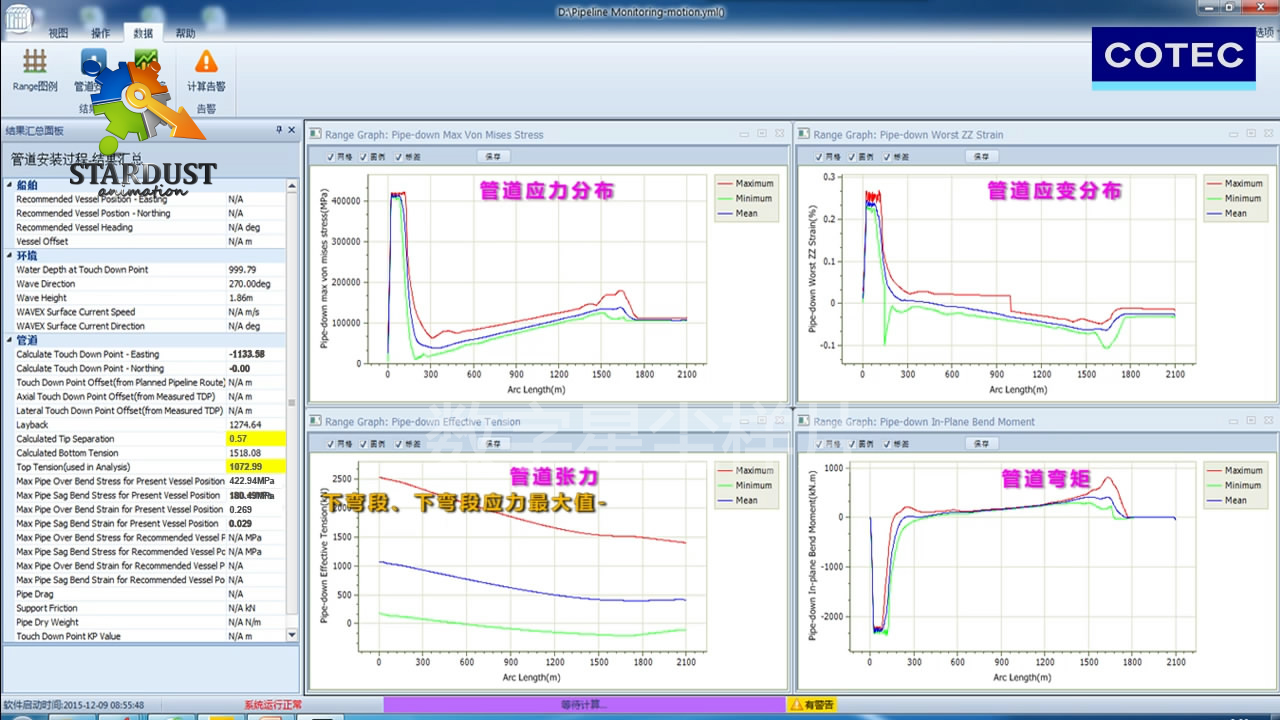Open the Range图例 legend tool
Viewport: 1280px width, 720px height.
(x=35, y=70)
